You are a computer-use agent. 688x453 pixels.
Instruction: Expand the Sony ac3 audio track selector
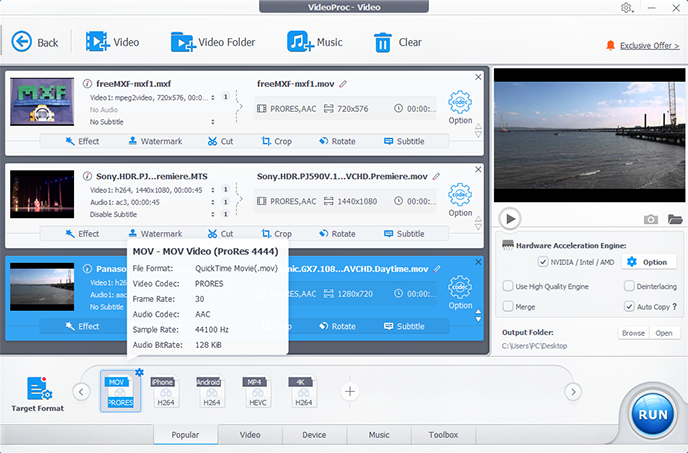[x=213, y=202]
